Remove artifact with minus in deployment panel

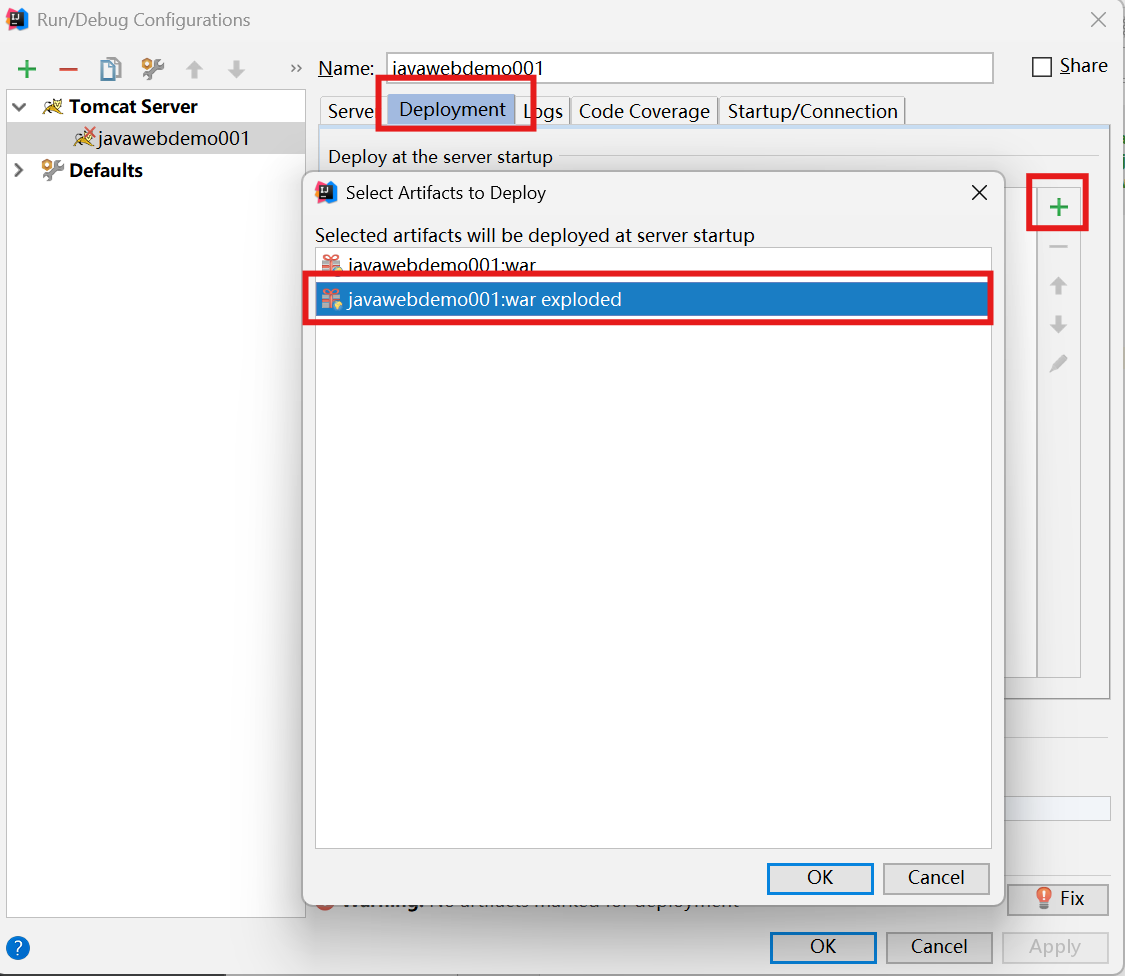click(1058, 247)
